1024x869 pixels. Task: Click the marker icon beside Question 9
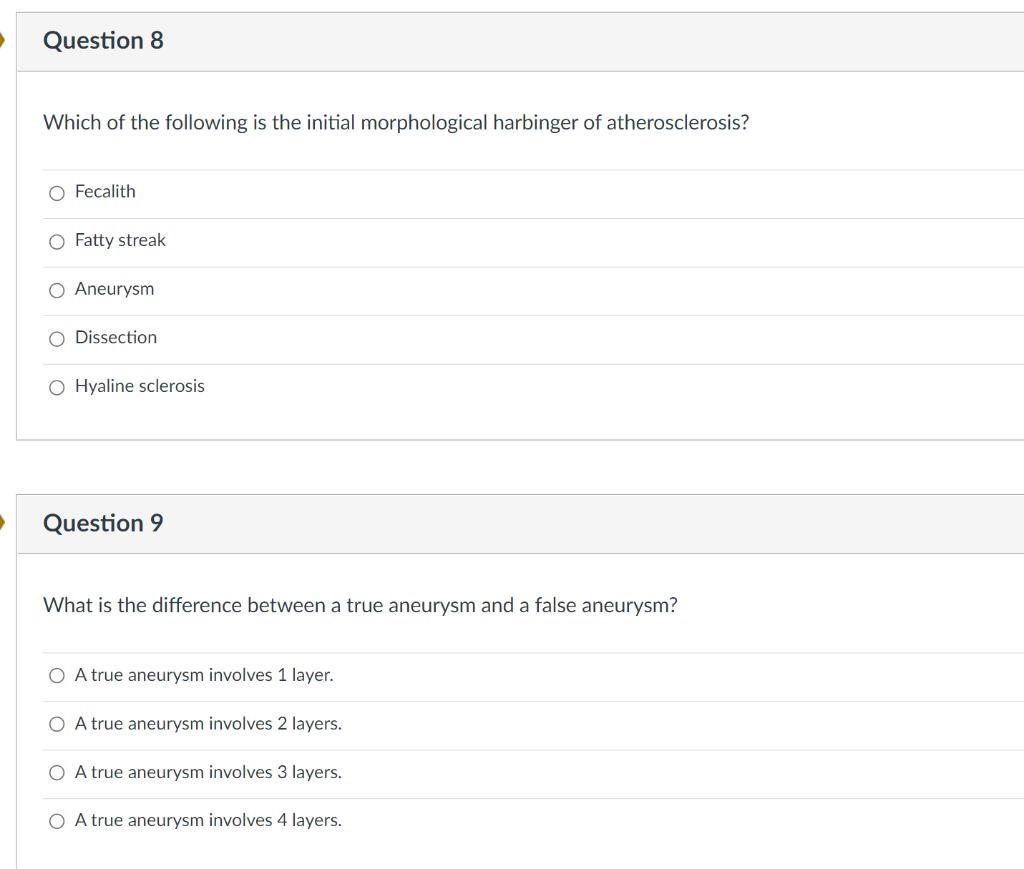point(4,523)
